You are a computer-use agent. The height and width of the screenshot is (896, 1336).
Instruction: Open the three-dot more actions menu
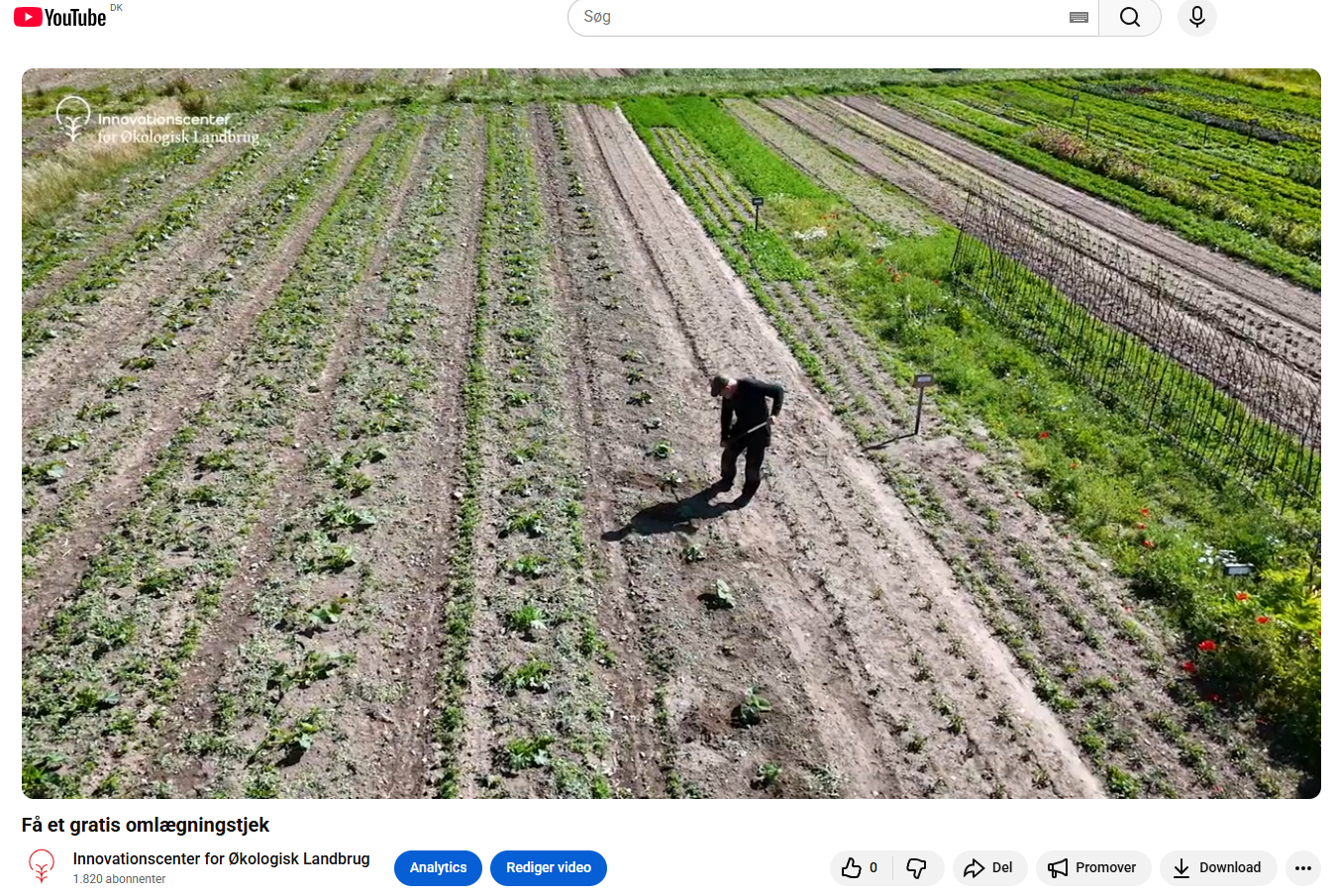(x=1302, y=868)
